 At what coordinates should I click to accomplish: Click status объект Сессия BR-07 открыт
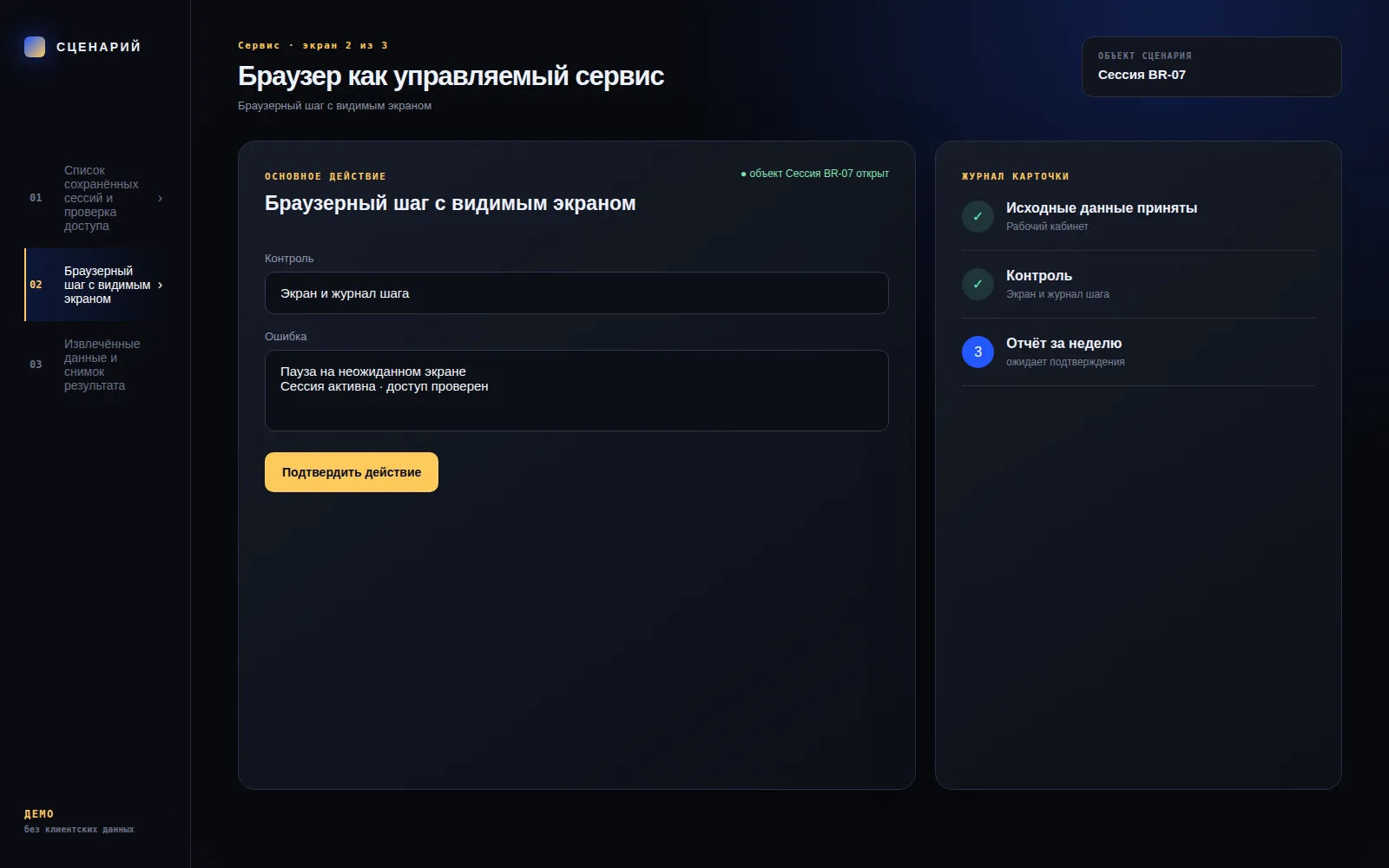coord(814,174)
